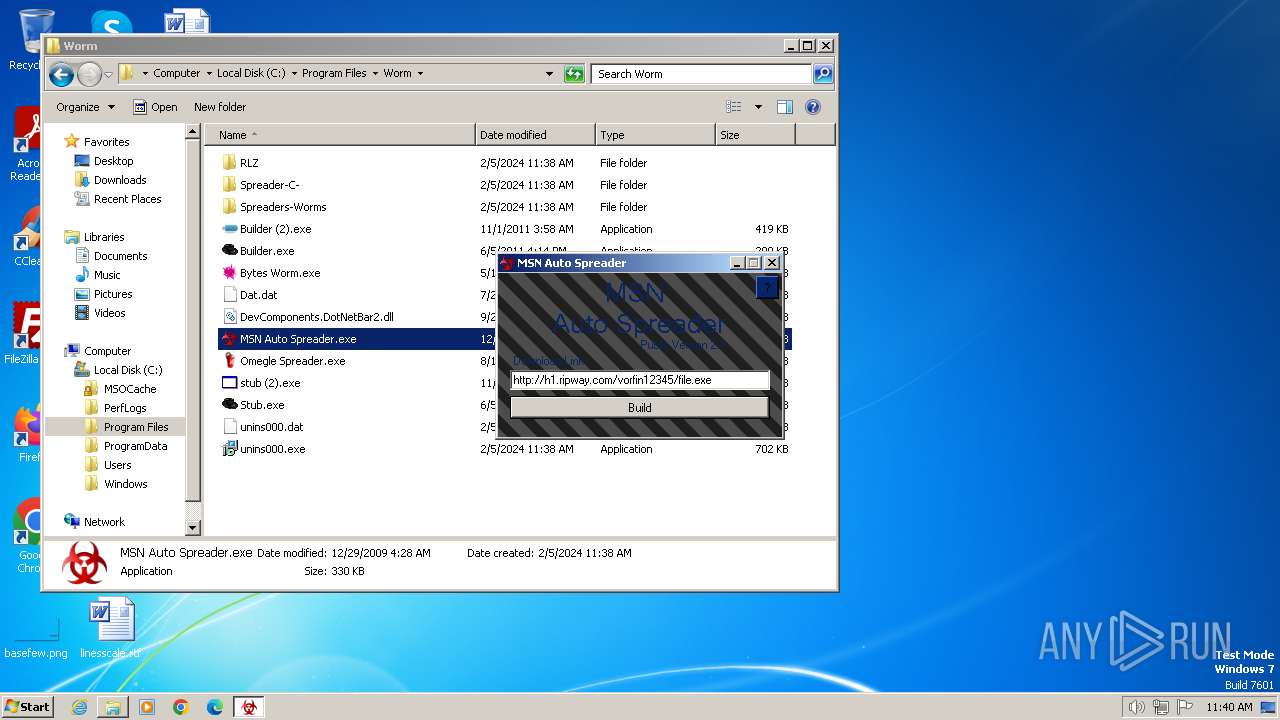Click the Back arrow in Explorer

coord(61,74)
